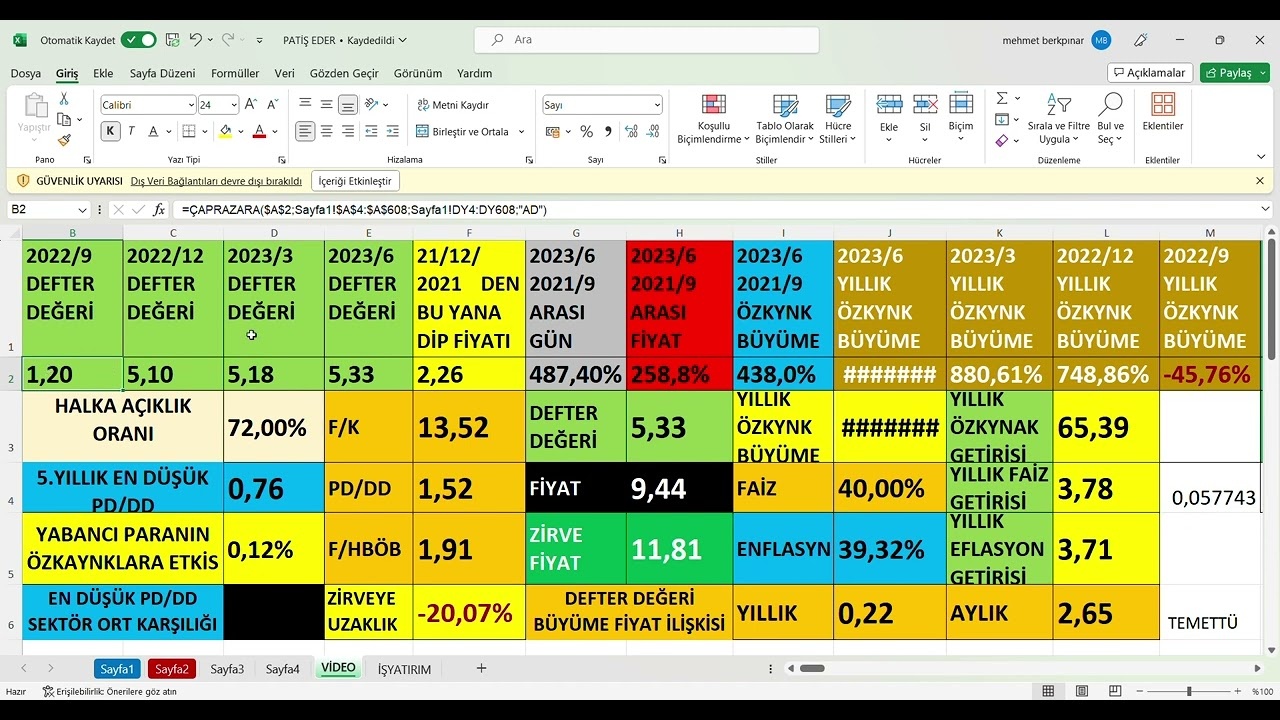Click Dış Veri Bağlantıları devre dışı bırakıldı link
The width and height of the screenshot is (1280, 720).
(216, 181)
